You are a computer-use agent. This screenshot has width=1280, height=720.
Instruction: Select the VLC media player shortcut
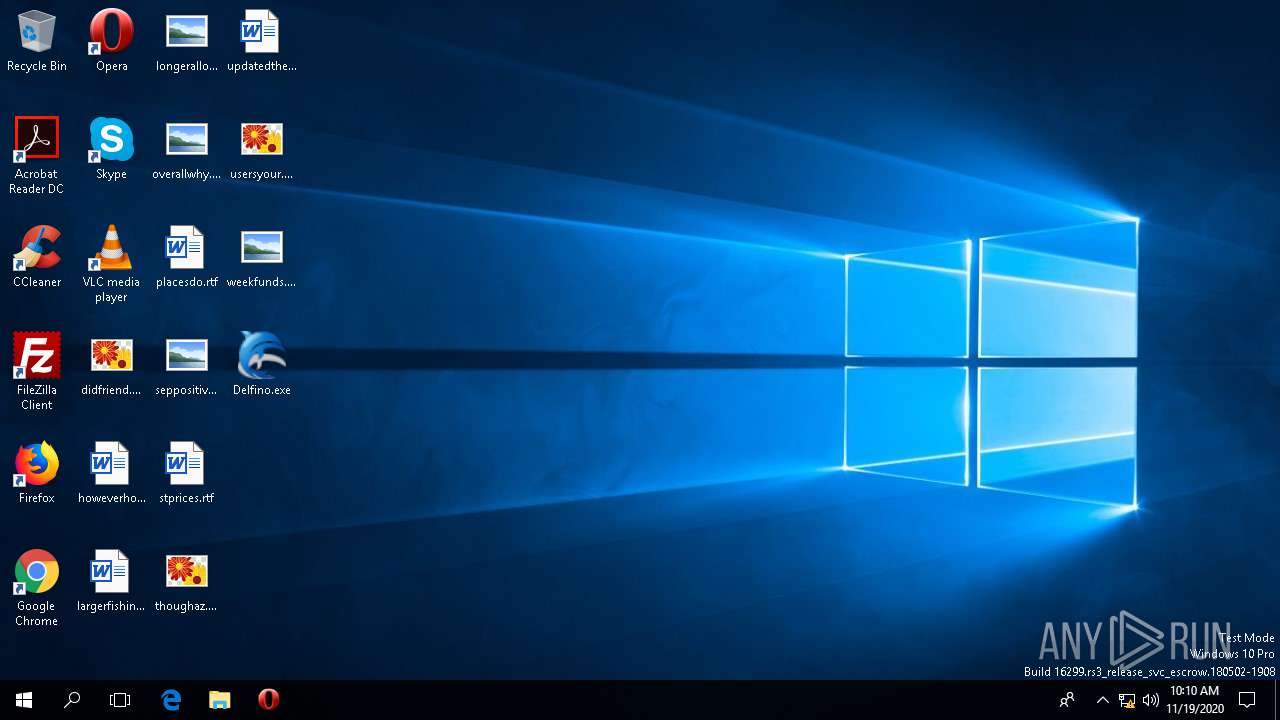(x=111, y=264)
